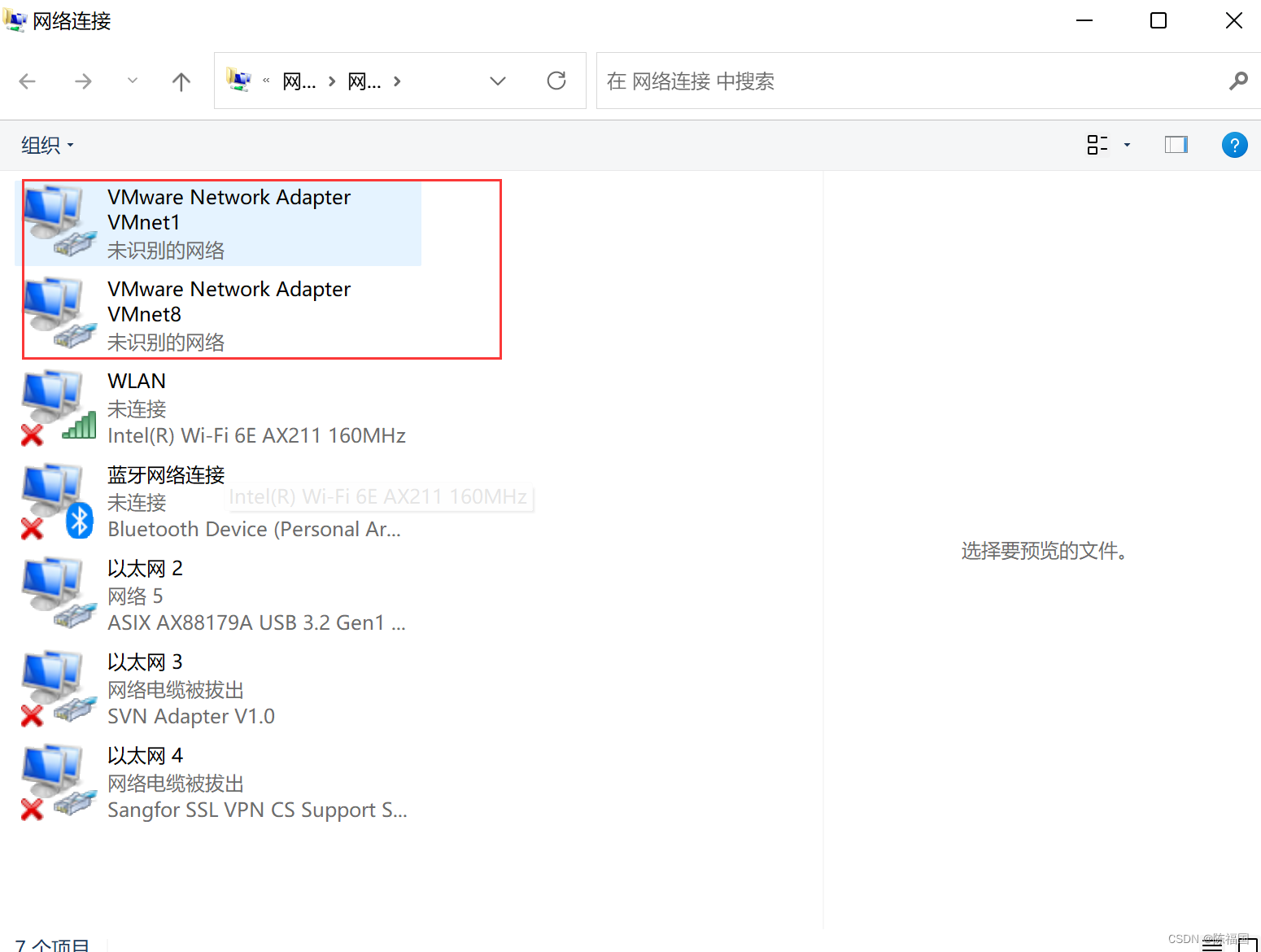Open recent locations dropdown arrow
1261x952 pixels.
point(133,81)
